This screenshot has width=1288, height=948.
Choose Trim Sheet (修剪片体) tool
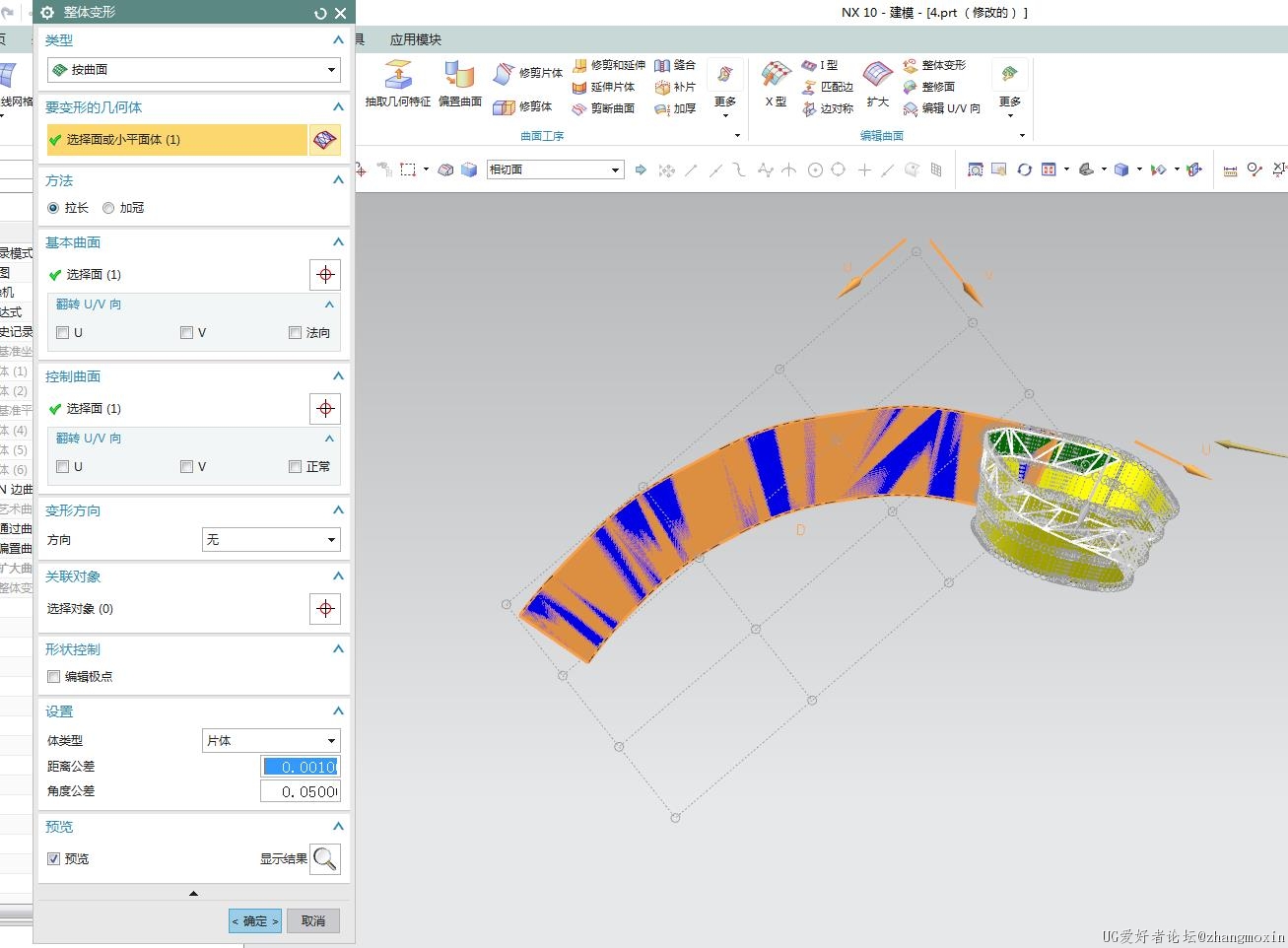click(527, 73)
